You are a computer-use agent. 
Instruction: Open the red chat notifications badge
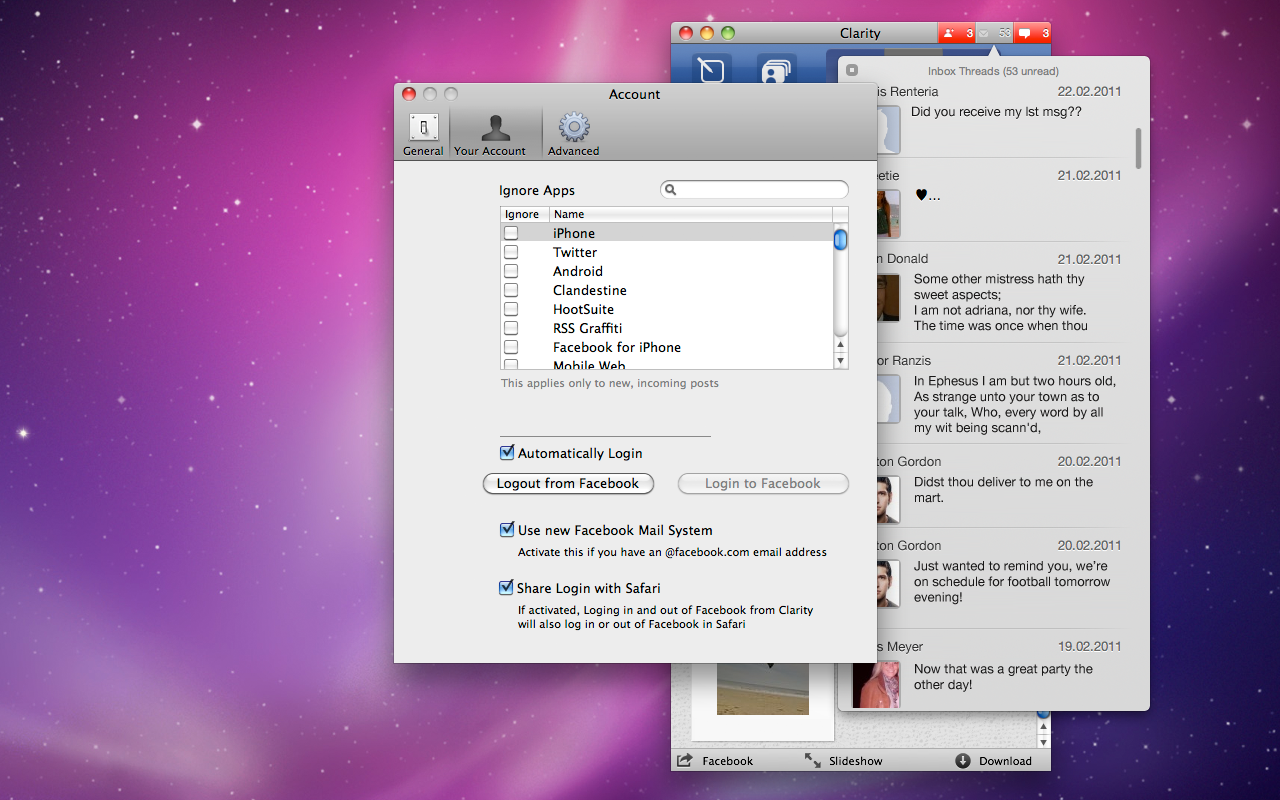point(1033,33)
